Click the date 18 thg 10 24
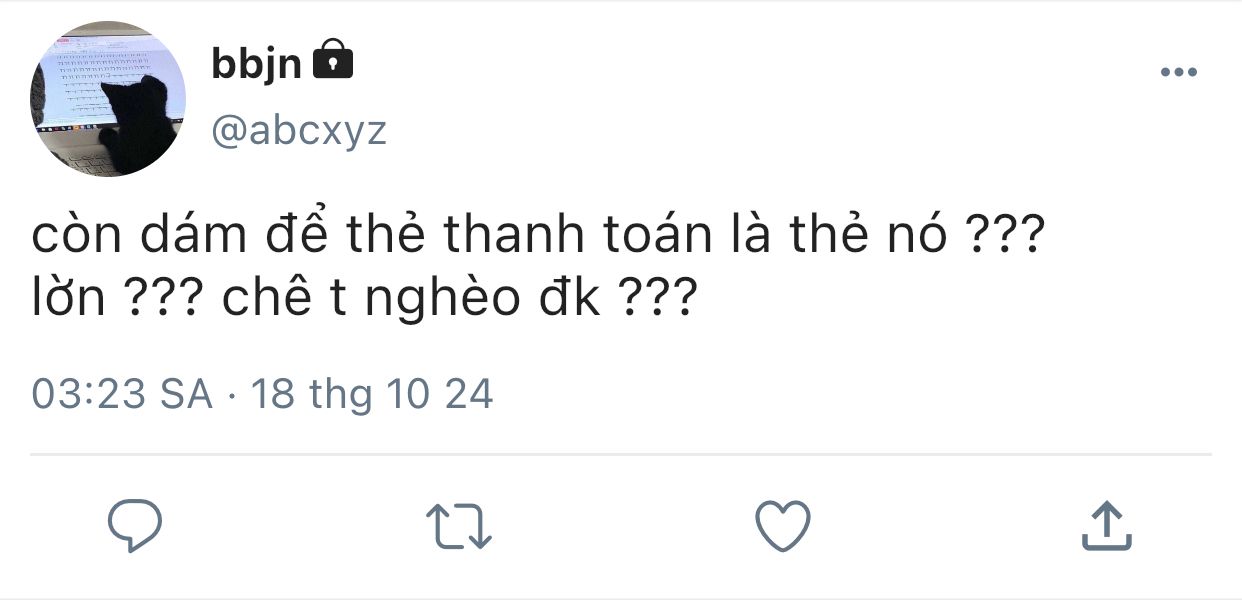 [x=371, y=395]
